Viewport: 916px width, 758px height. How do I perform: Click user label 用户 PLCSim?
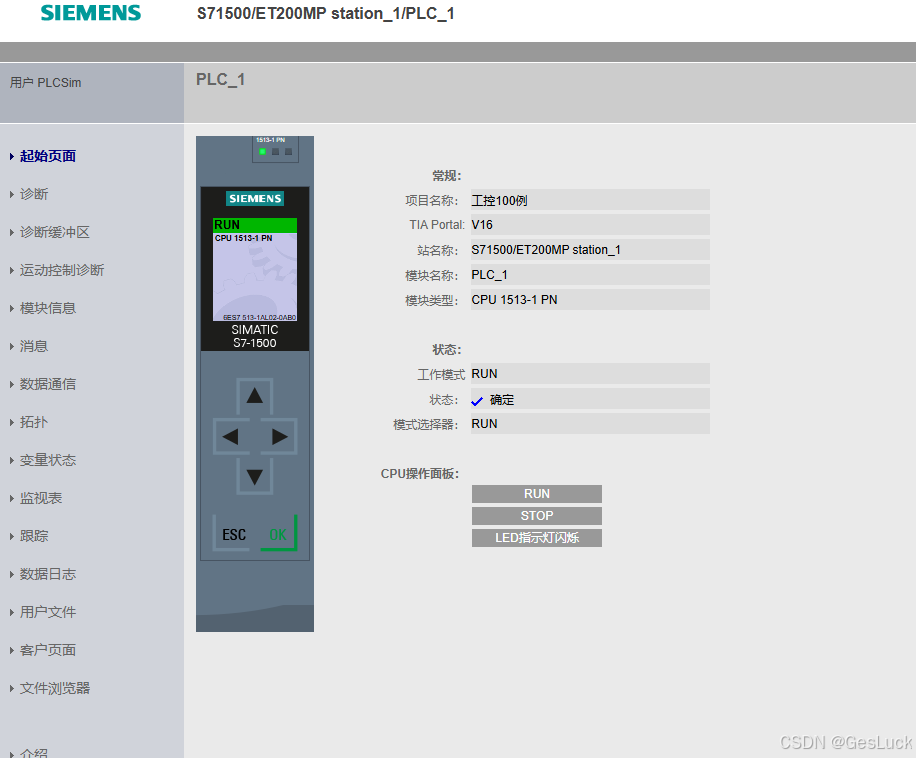[x=46, y=82]
